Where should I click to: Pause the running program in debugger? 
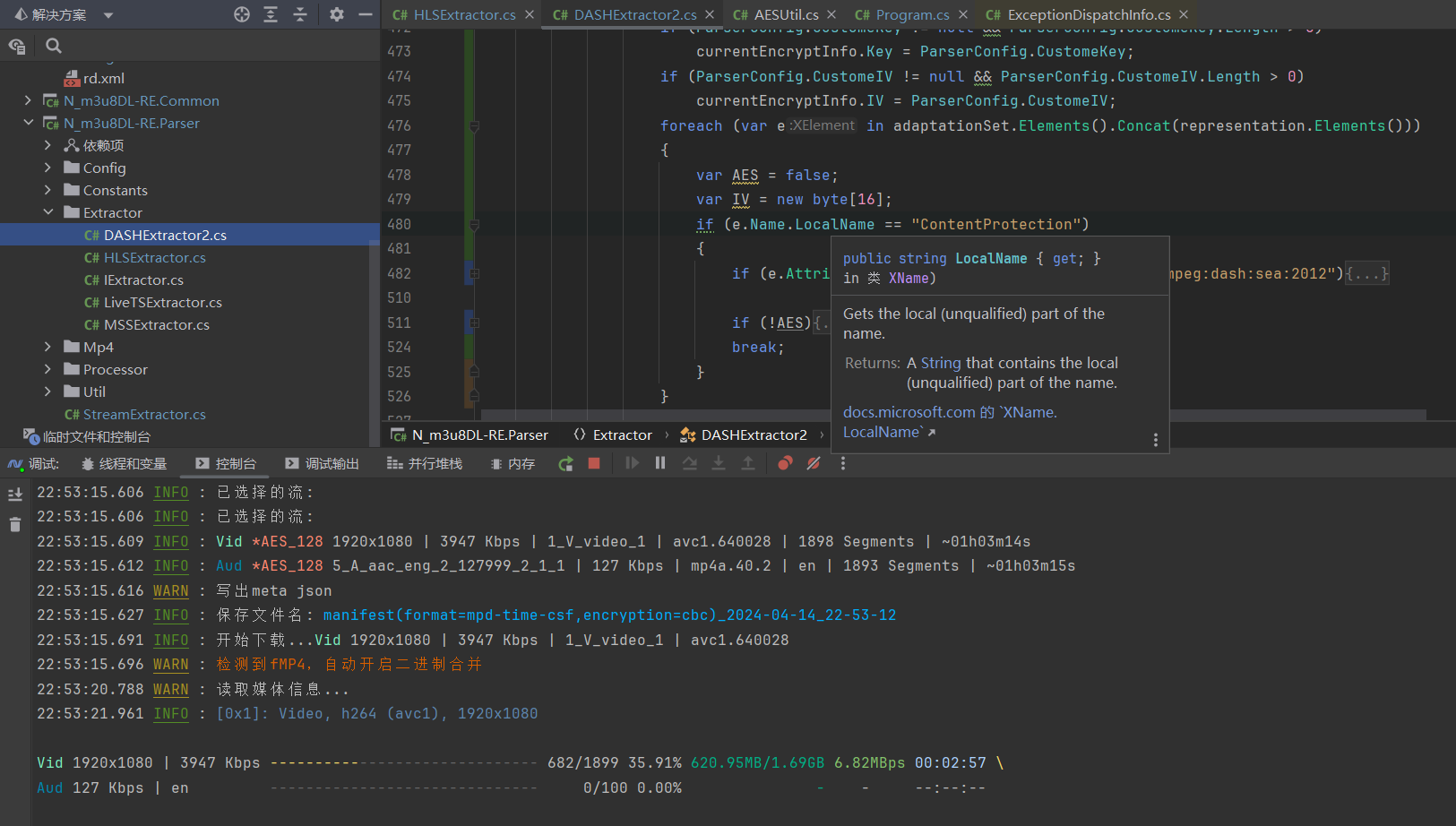(x=660, y=463)
